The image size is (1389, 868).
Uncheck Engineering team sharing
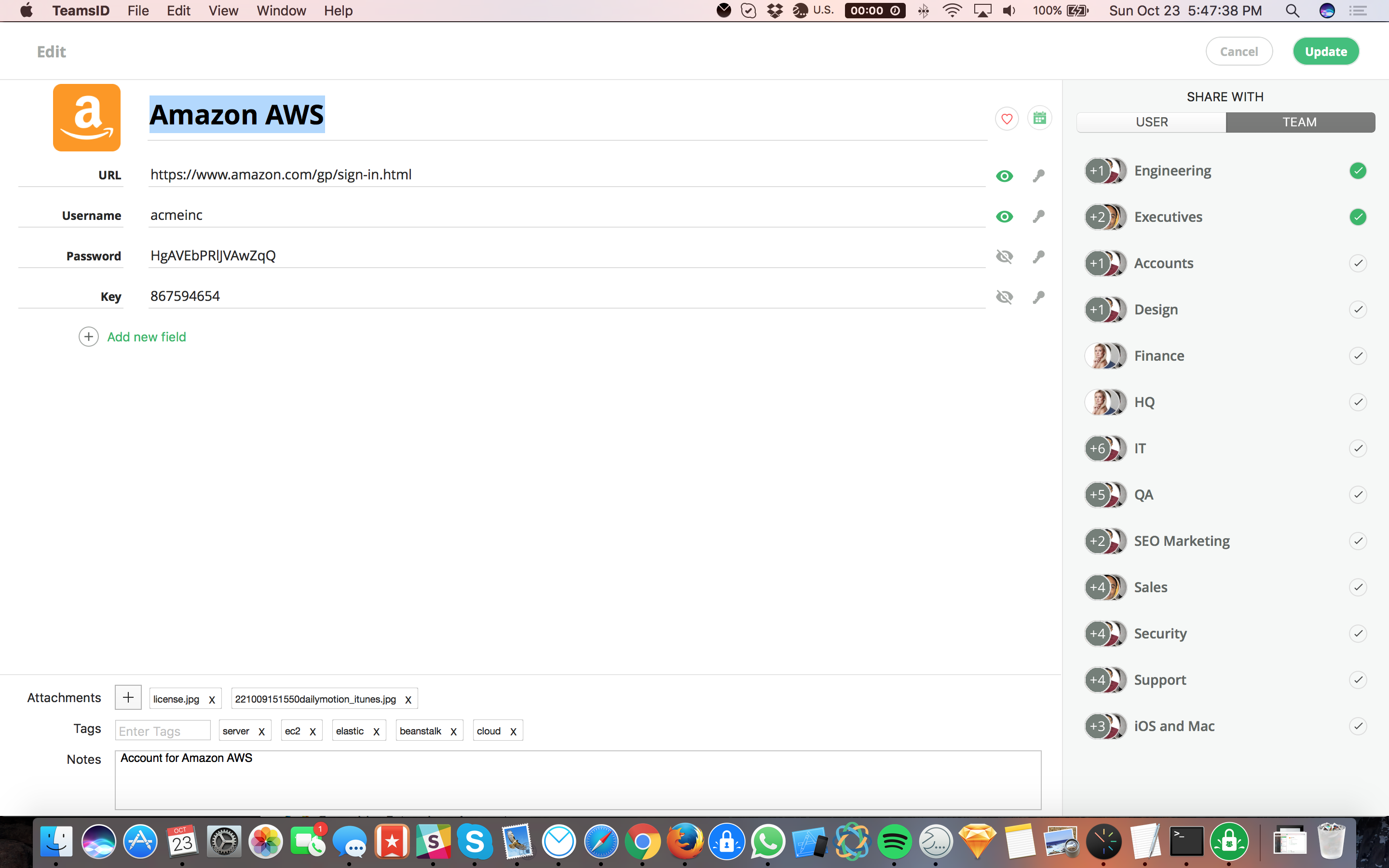coord(1358,170)
